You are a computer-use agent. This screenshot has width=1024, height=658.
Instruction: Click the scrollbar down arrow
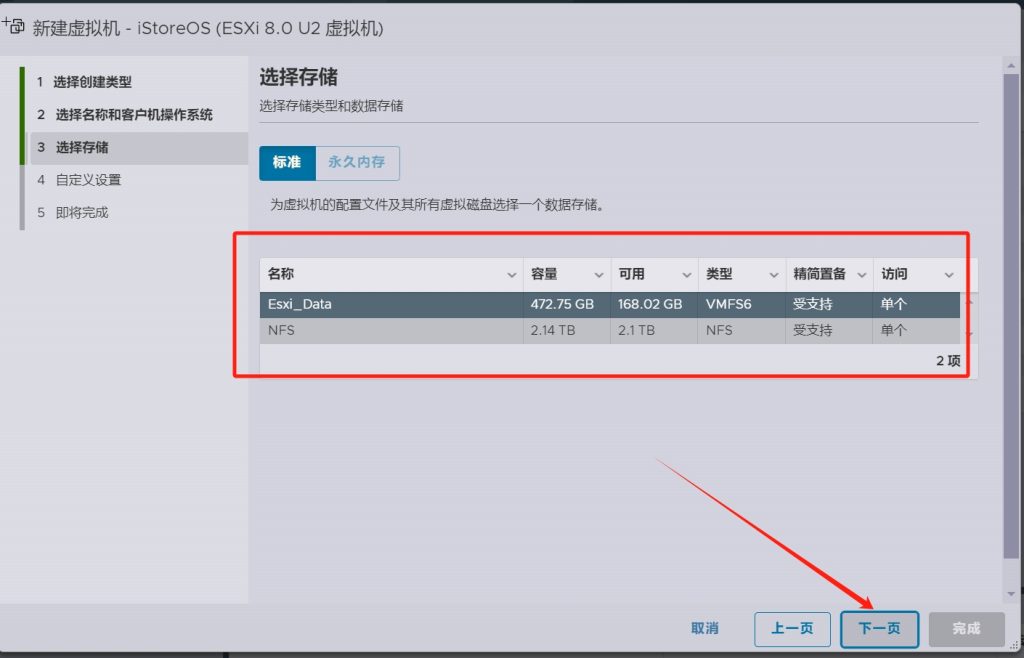1011,594
